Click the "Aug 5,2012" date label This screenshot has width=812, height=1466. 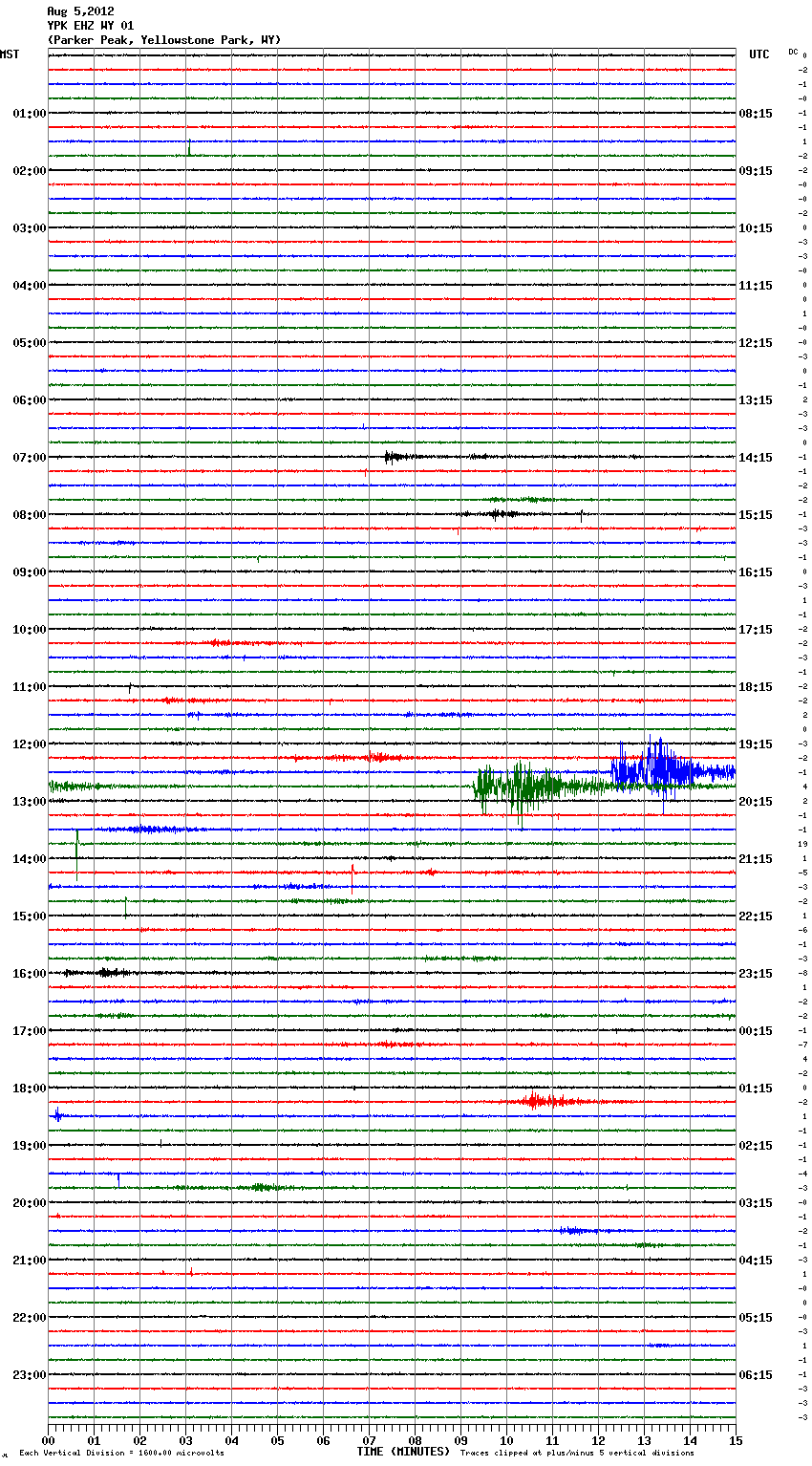pos(80,11)
